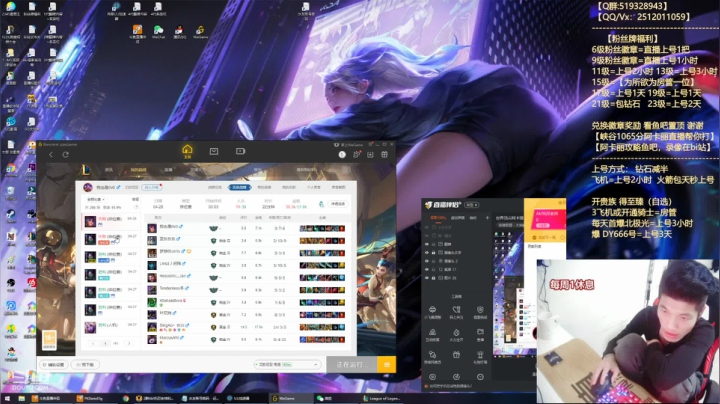Click the second-row rightmost tool icon
720x404 pixels.
point(480,332)
